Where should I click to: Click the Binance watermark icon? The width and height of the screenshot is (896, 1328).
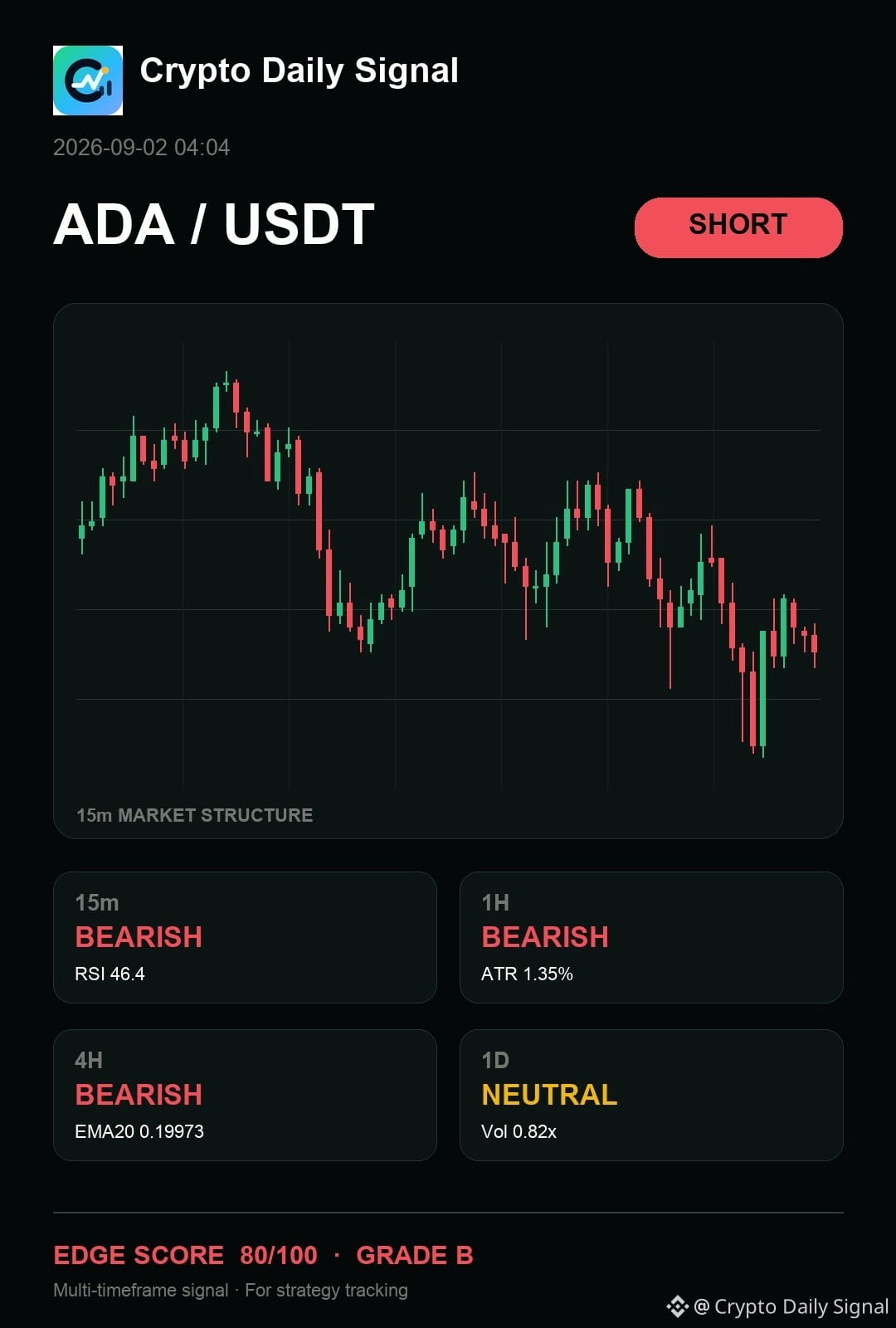[x=677, y=1306]
